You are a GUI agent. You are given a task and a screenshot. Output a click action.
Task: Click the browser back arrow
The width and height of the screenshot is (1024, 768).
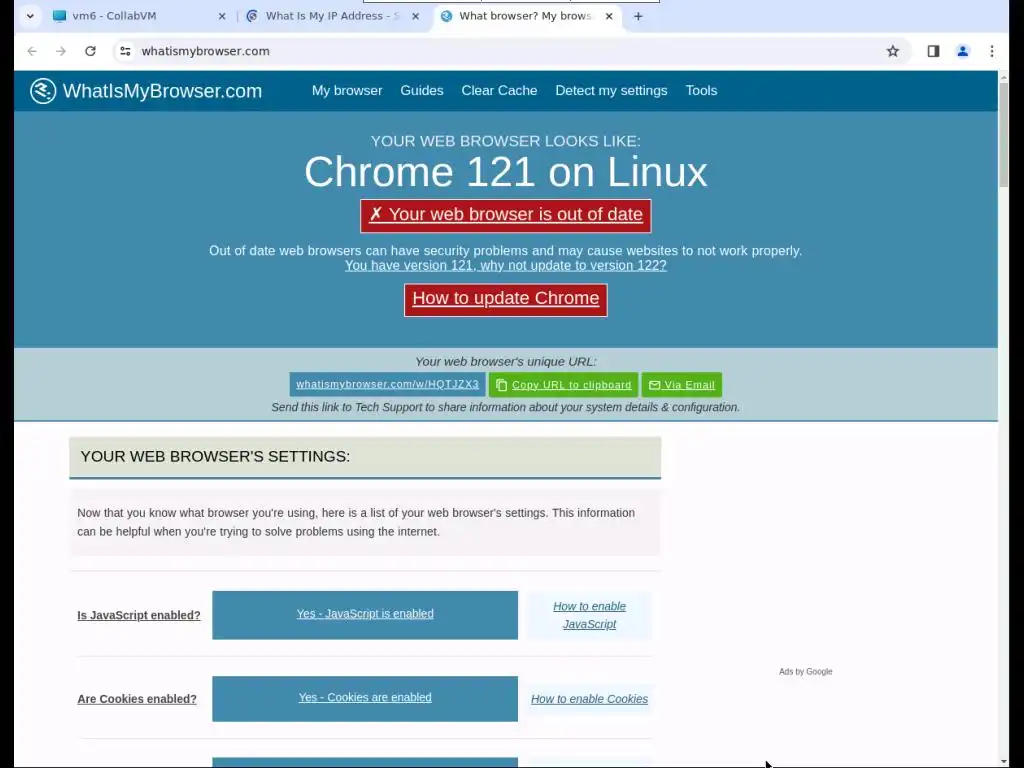(x=32, y=51)
